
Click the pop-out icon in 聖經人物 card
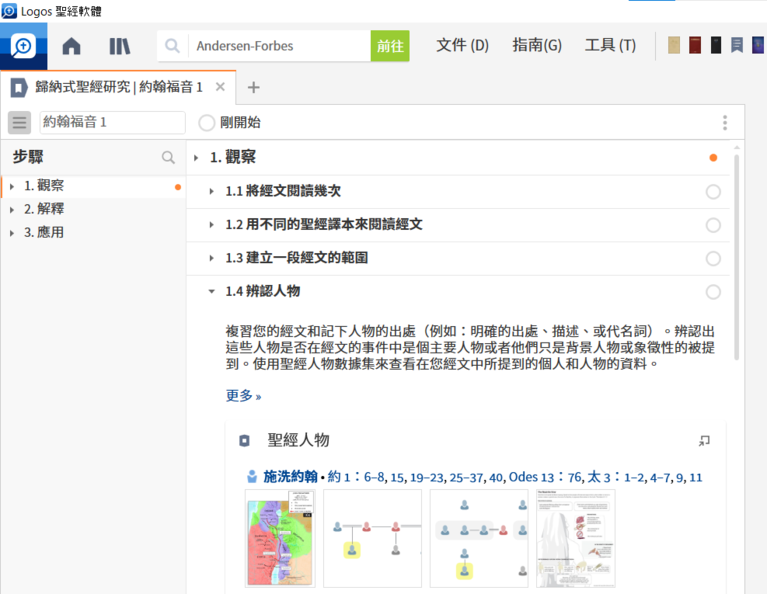(x=704, y=440)
